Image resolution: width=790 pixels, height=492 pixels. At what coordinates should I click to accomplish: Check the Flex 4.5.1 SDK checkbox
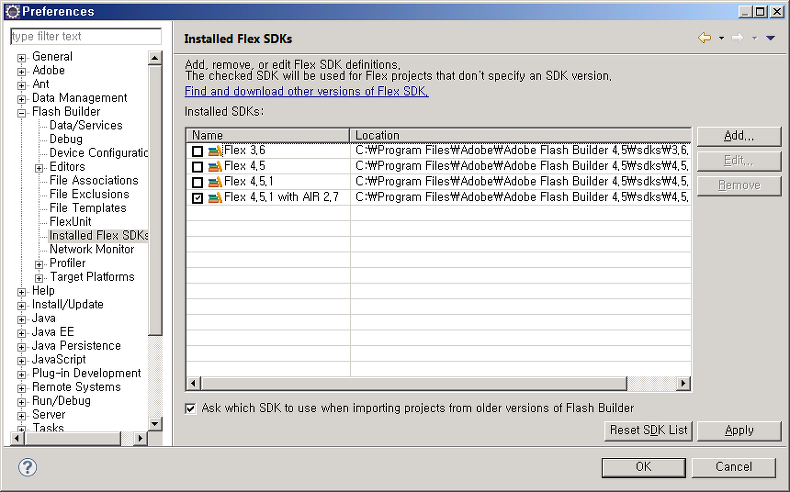(198, 182)
